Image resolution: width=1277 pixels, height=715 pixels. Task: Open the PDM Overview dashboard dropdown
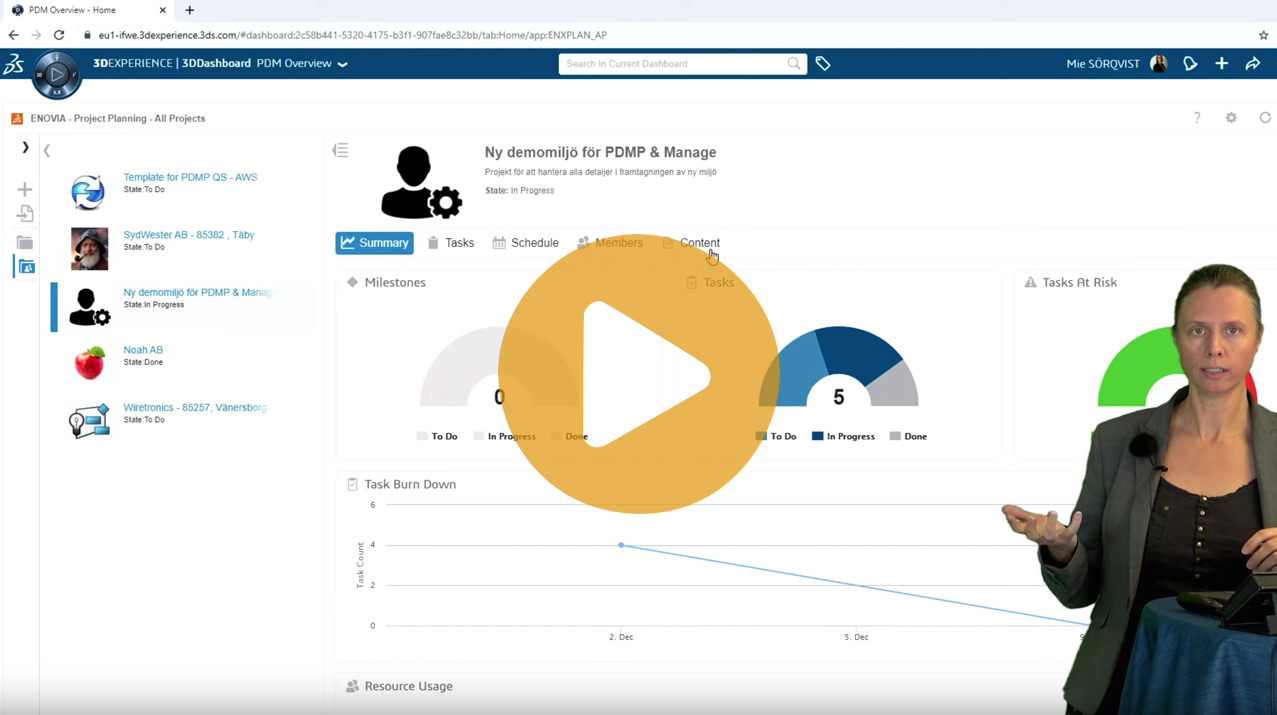coord(343,64)
